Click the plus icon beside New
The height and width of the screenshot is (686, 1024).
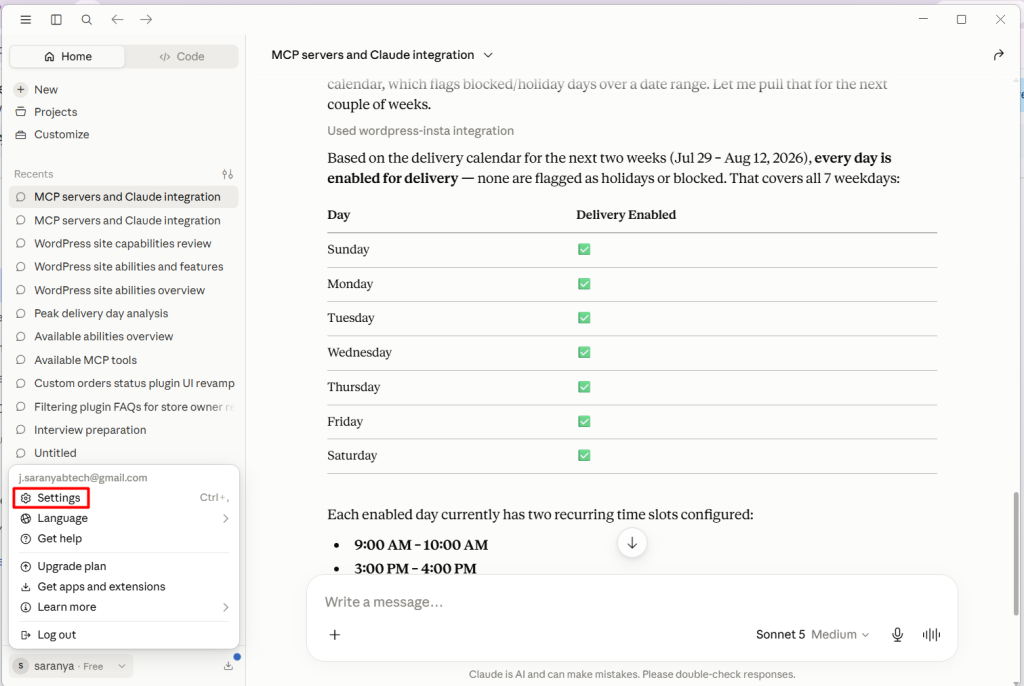(21, 90)
